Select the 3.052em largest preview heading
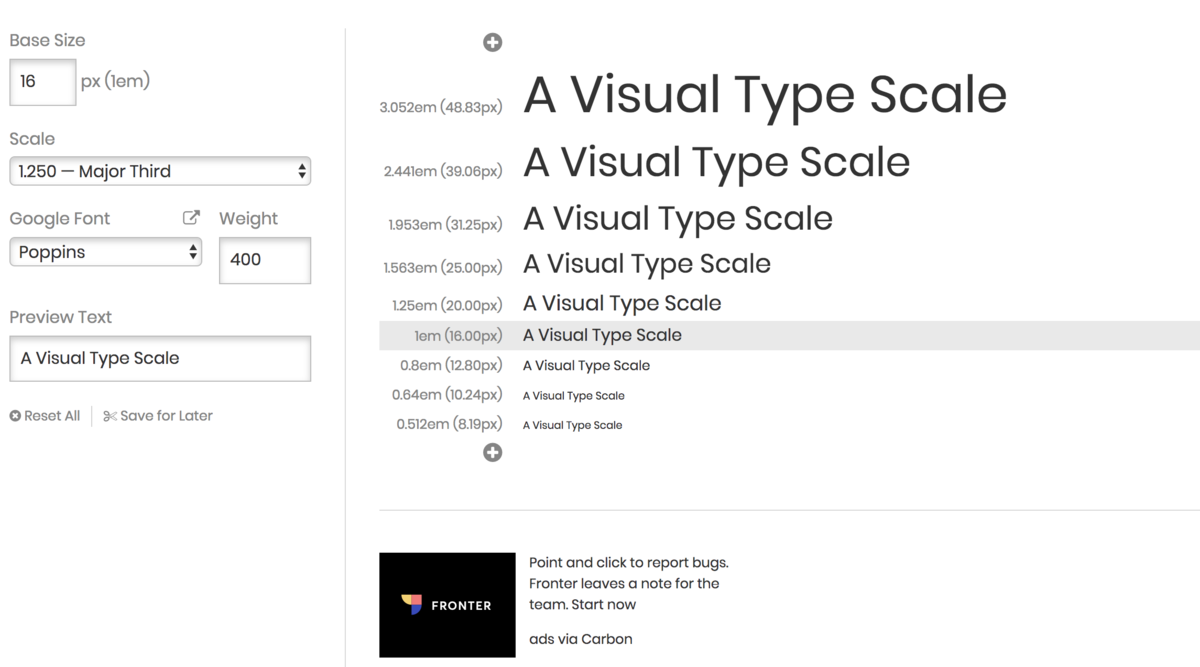1200x667 pixels. pos(764,95)
